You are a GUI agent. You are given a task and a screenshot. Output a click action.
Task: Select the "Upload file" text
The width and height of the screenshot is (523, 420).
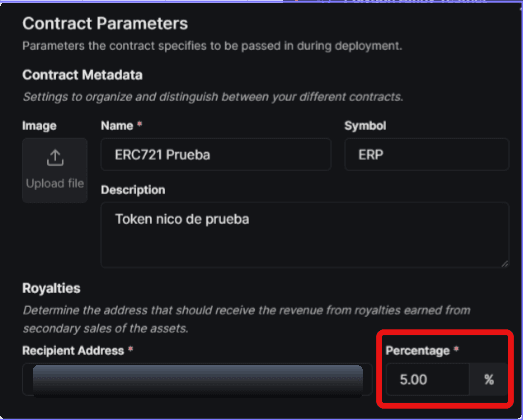55,183
